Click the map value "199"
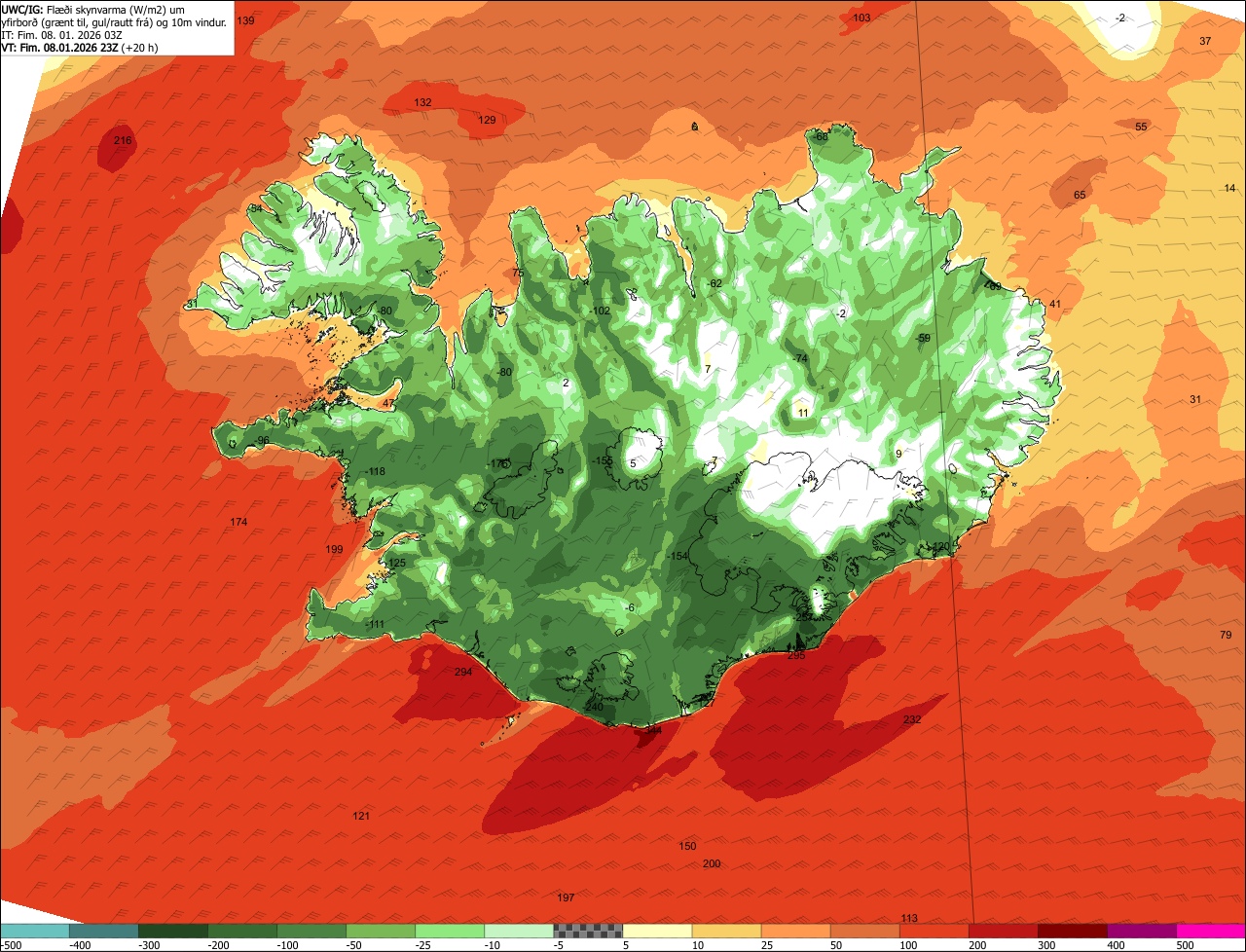 [x=334, y=549]
